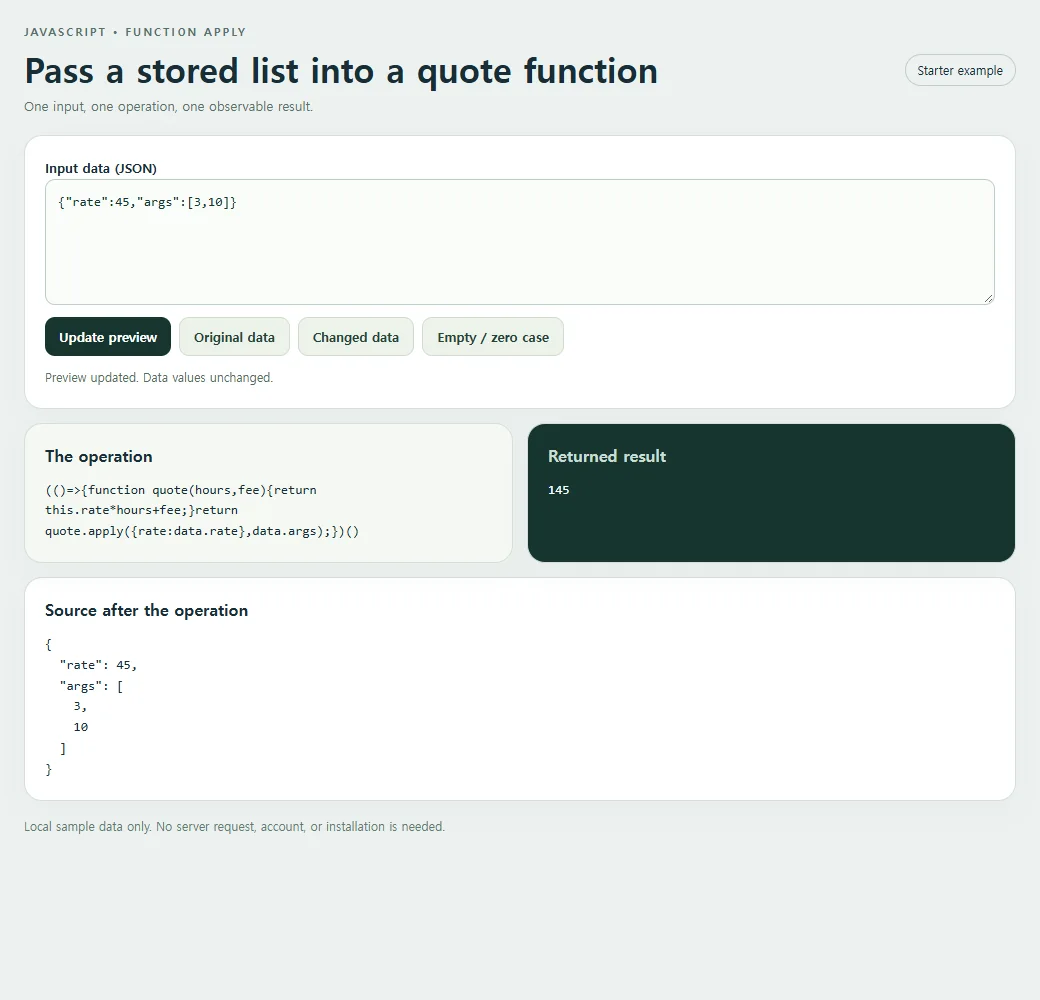
Task: Click the '10' value in source output
Action: point(81,727)
